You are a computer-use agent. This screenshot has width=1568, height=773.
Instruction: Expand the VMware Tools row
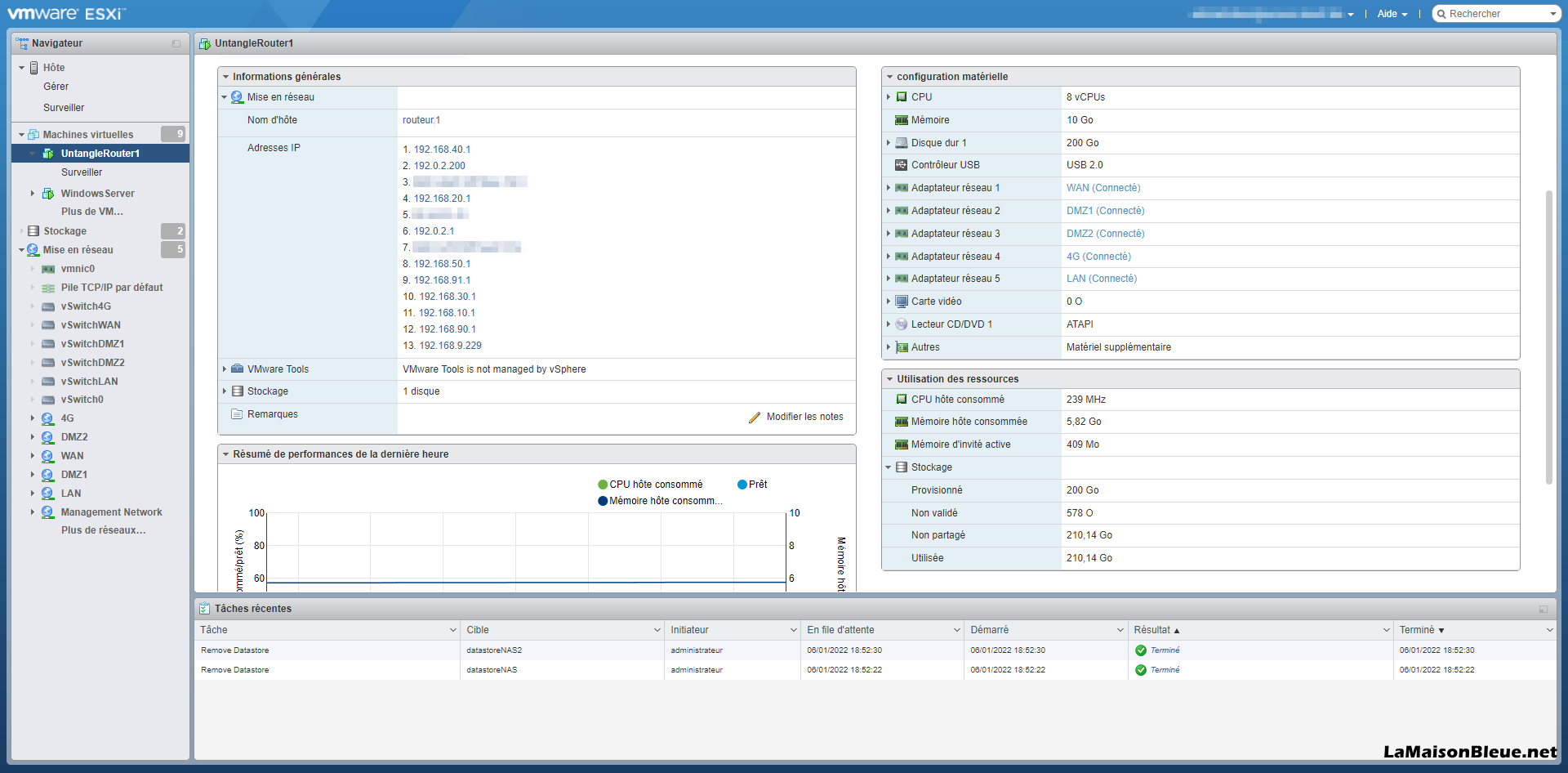225,369
